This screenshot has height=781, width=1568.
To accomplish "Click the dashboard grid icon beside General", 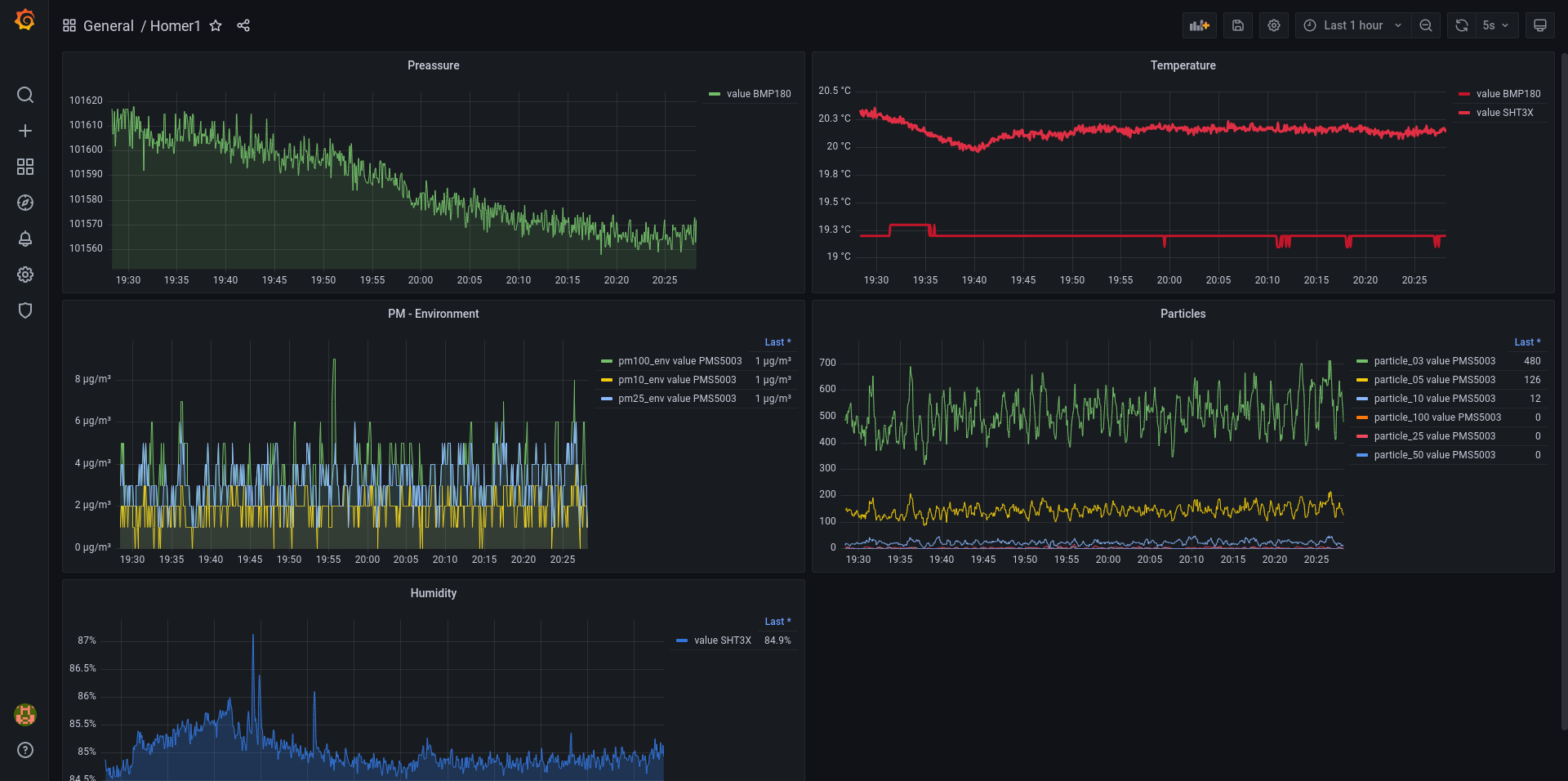I will [x=69, y=25].
